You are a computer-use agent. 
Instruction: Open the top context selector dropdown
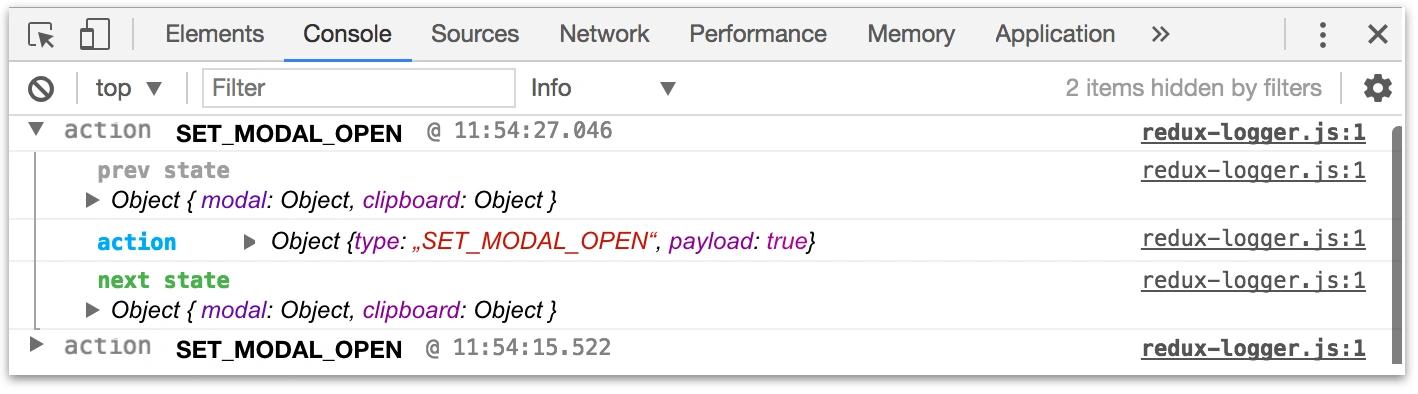129,88
